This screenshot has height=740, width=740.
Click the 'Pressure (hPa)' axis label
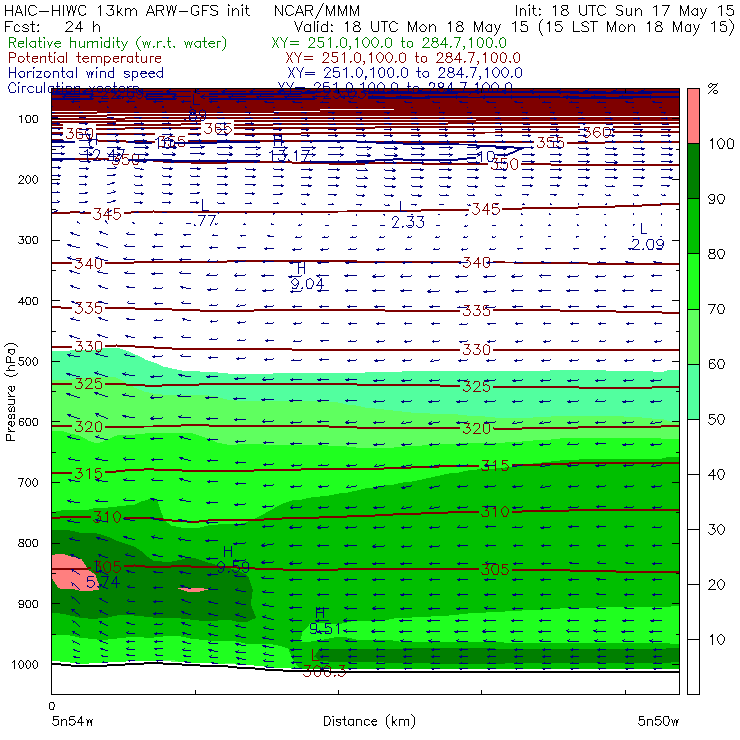[10, 392]
